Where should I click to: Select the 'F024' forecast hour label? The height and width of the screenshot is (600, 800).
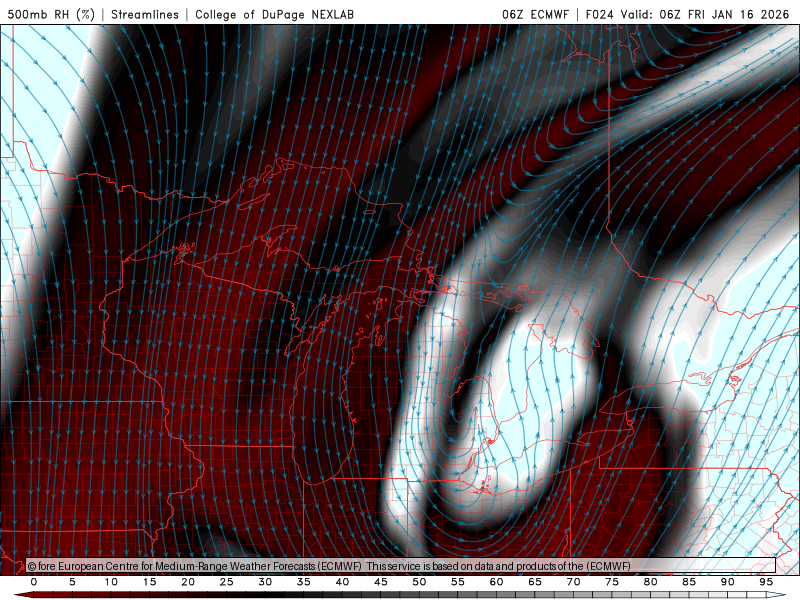pos(599,14)
